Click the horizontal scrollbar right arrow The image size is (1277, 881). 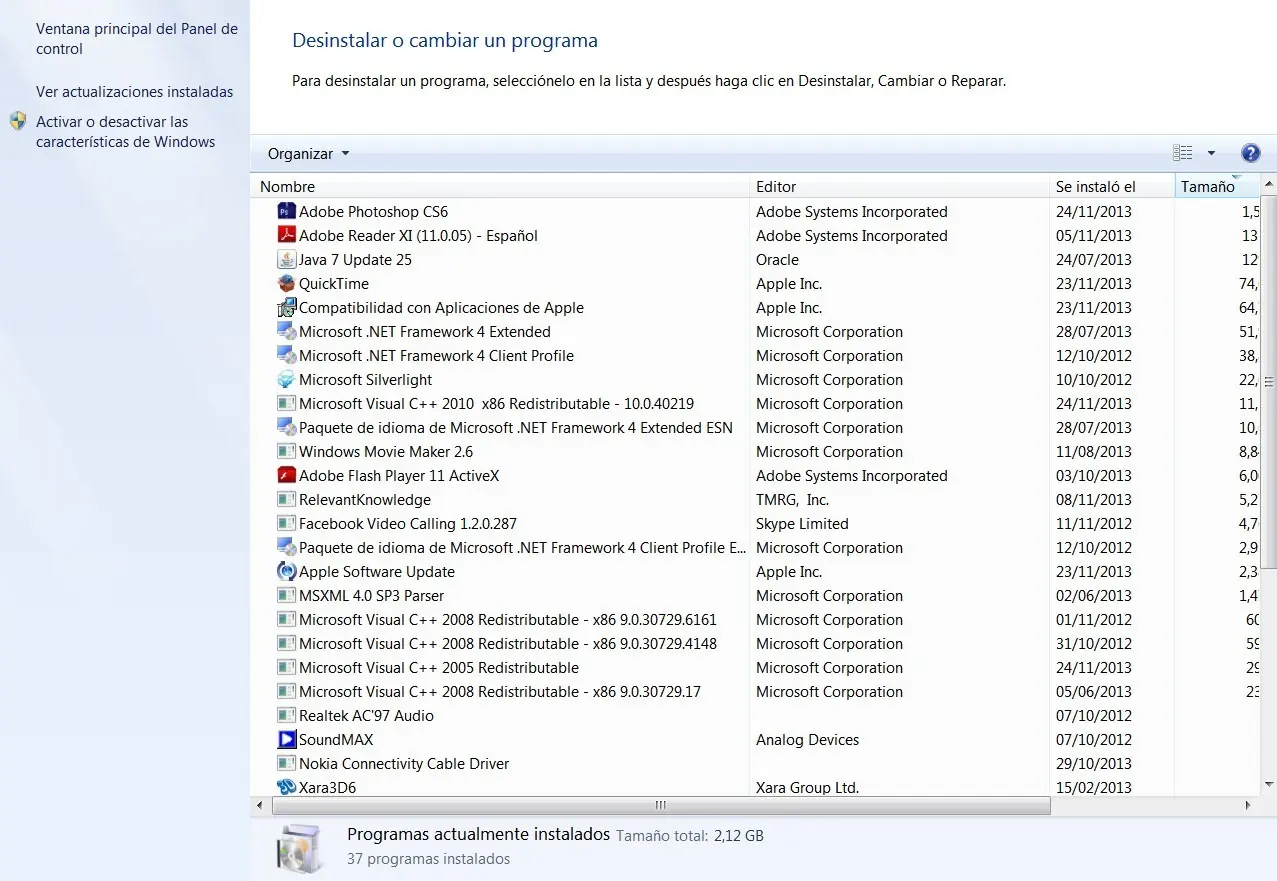[1248, 805]
